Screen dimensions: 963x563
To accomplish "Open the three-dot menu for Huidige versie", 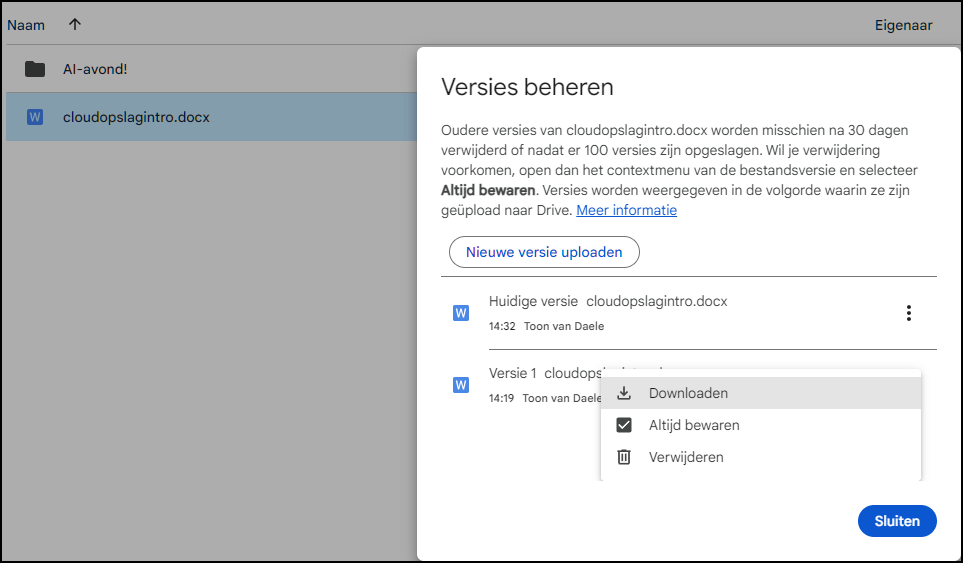I will [908, 313].
